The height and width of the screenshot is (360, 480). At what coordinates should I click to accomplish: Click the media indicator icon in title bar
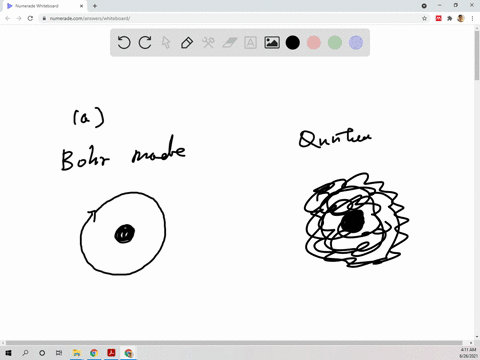(424, 6)
